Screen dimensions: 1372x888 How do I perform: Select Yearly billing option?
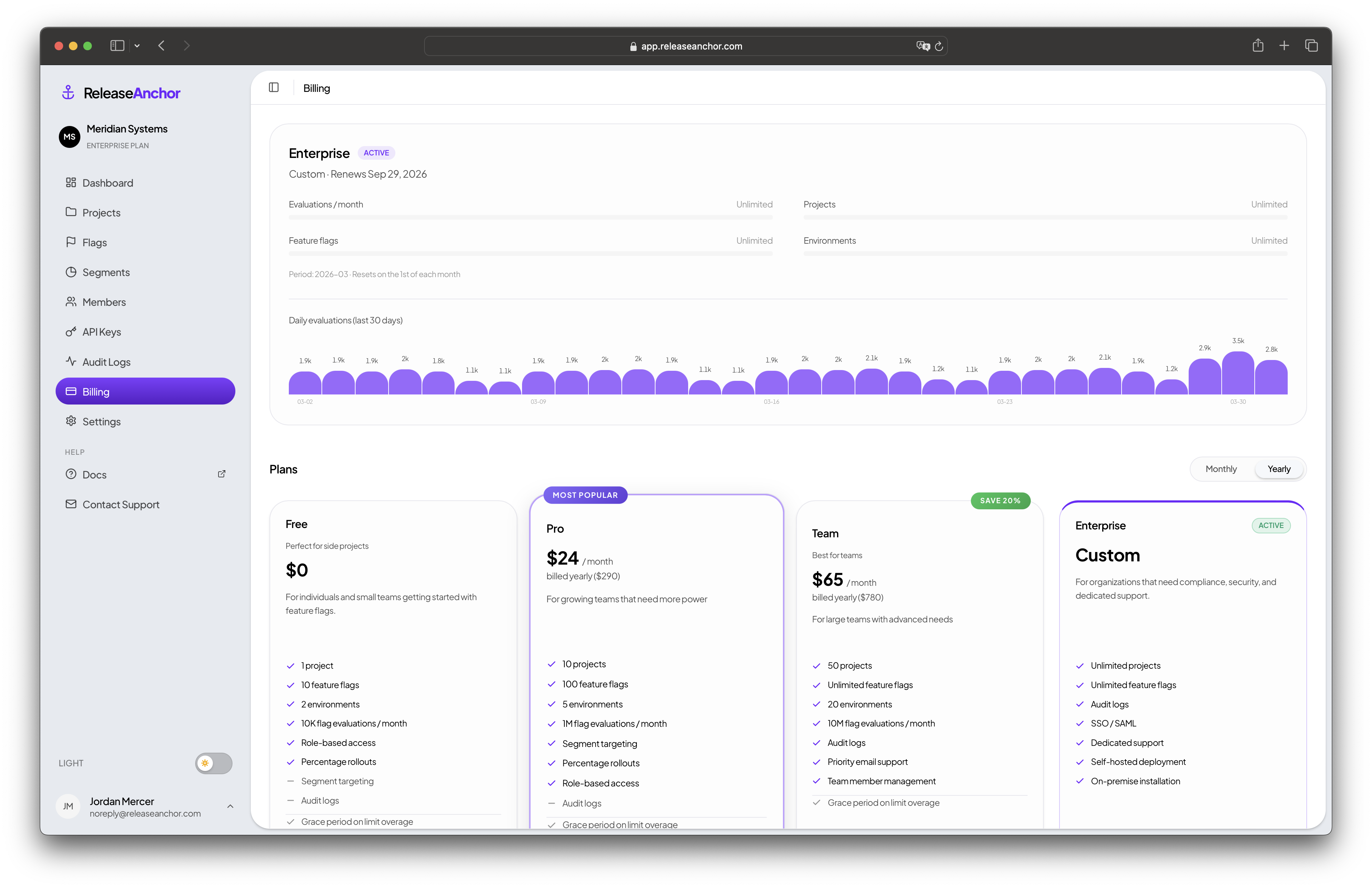tap(1278, 469)
